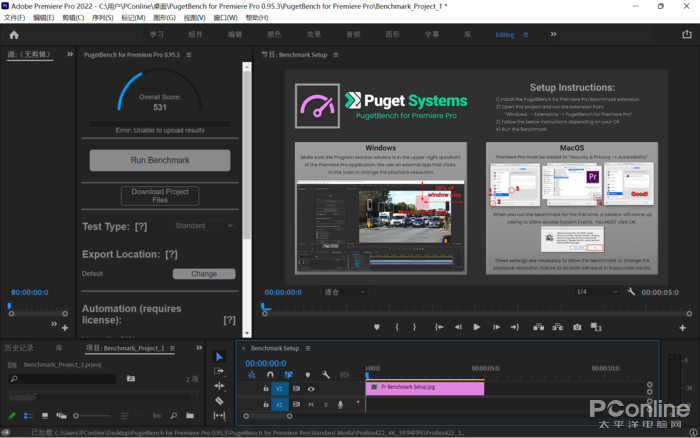This screenshot has height=438, width=700.
Task: Select the Razor tool
Action: point(219,400)
